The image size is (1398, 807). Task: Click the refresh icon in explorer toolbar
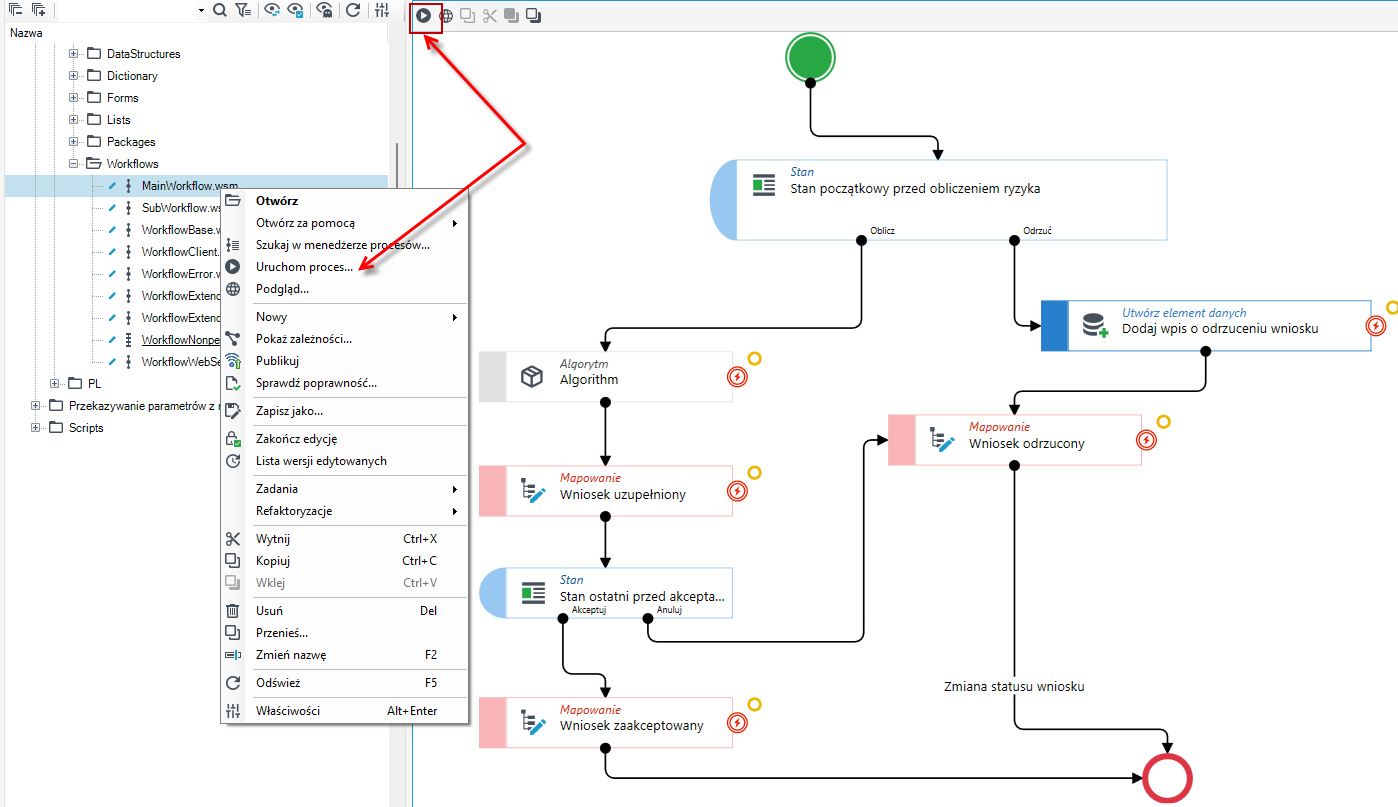point(352,10)
